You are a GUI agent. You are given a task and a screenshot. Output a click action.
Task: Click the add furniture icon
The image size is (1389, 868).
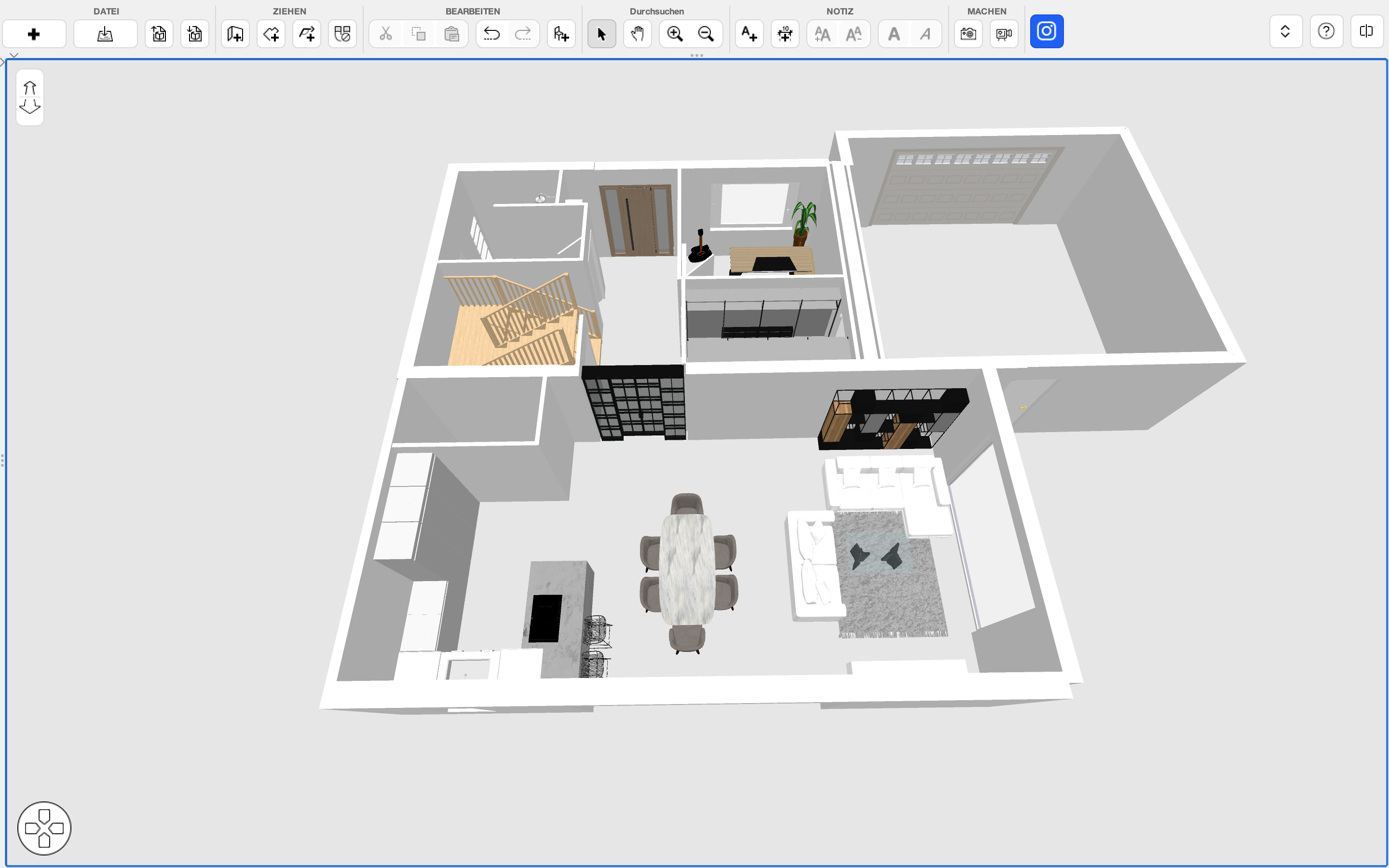(561, 34)
